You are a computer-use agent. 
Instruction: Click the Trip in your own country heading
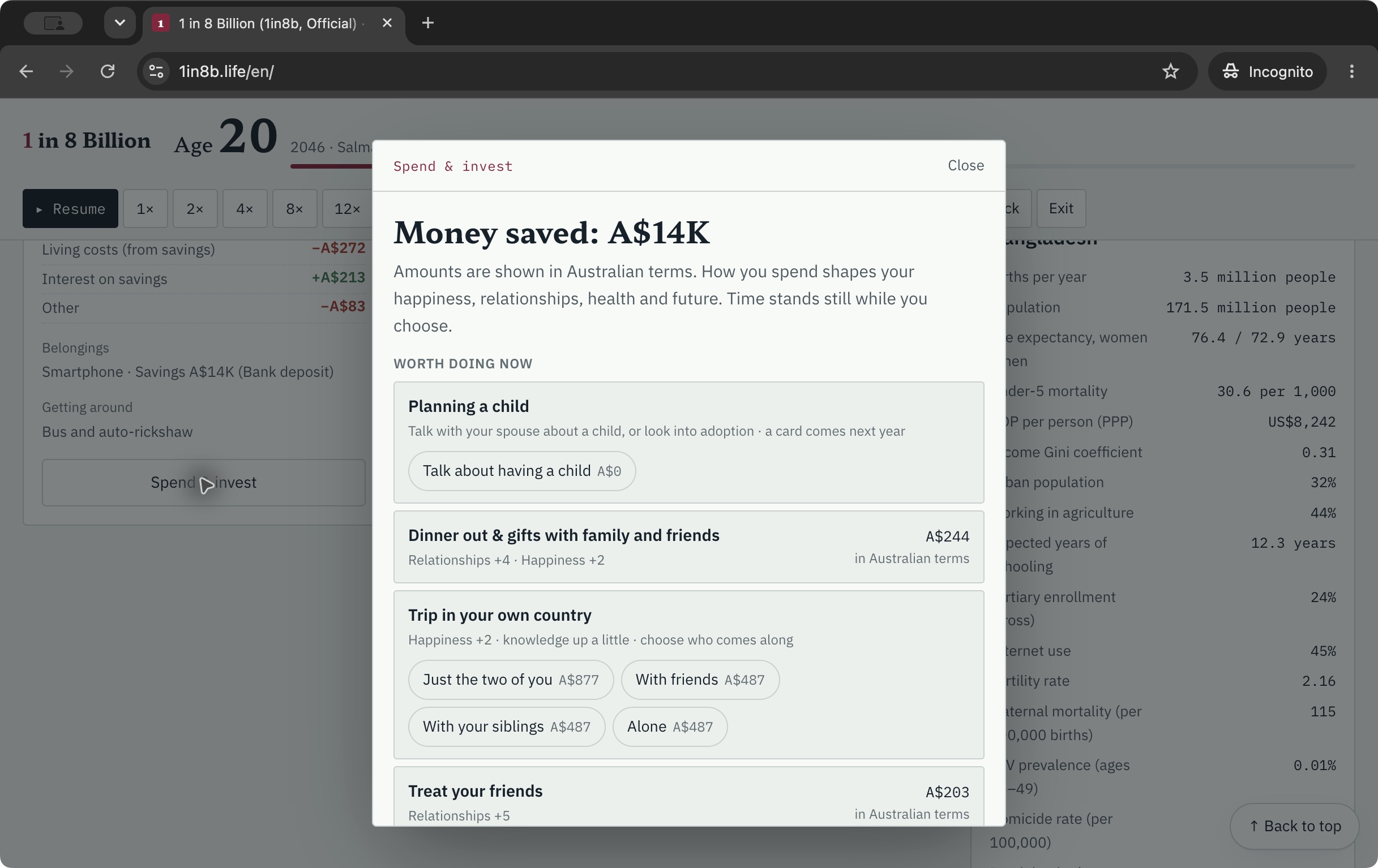coord(499,615)
